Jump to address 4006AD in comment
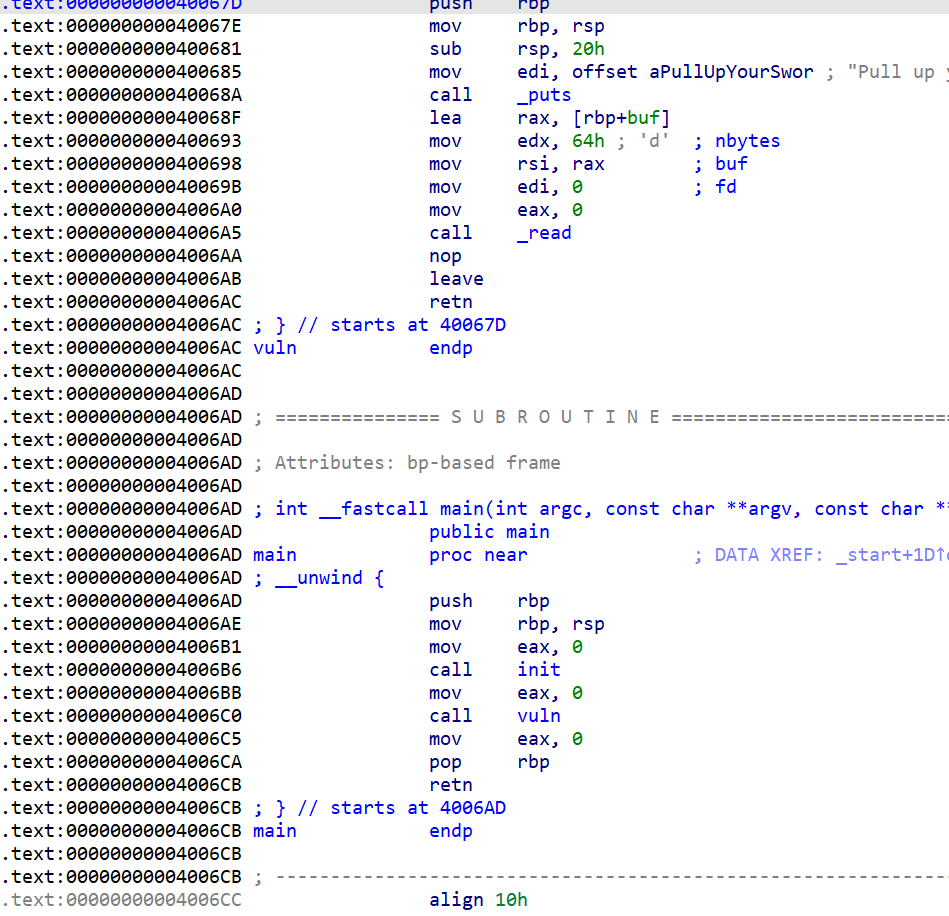 (473, 808)
